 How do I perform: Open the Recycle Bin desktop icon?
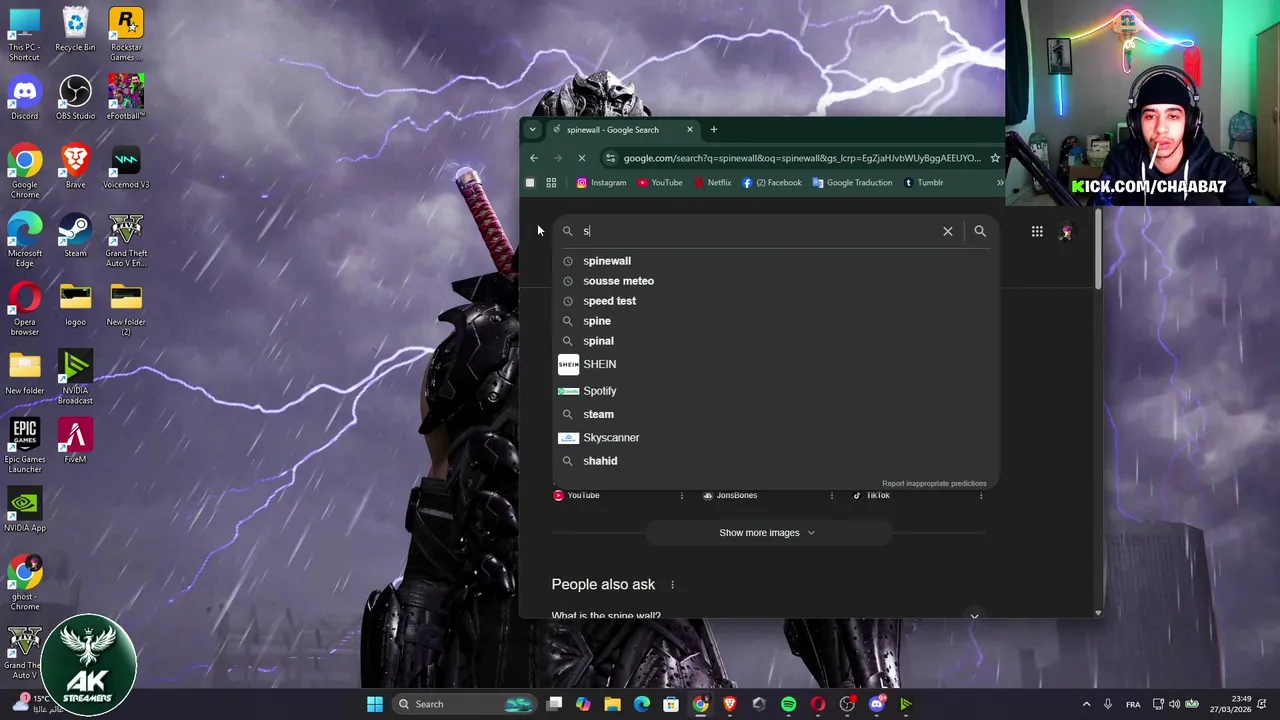[x=75, y=30]
